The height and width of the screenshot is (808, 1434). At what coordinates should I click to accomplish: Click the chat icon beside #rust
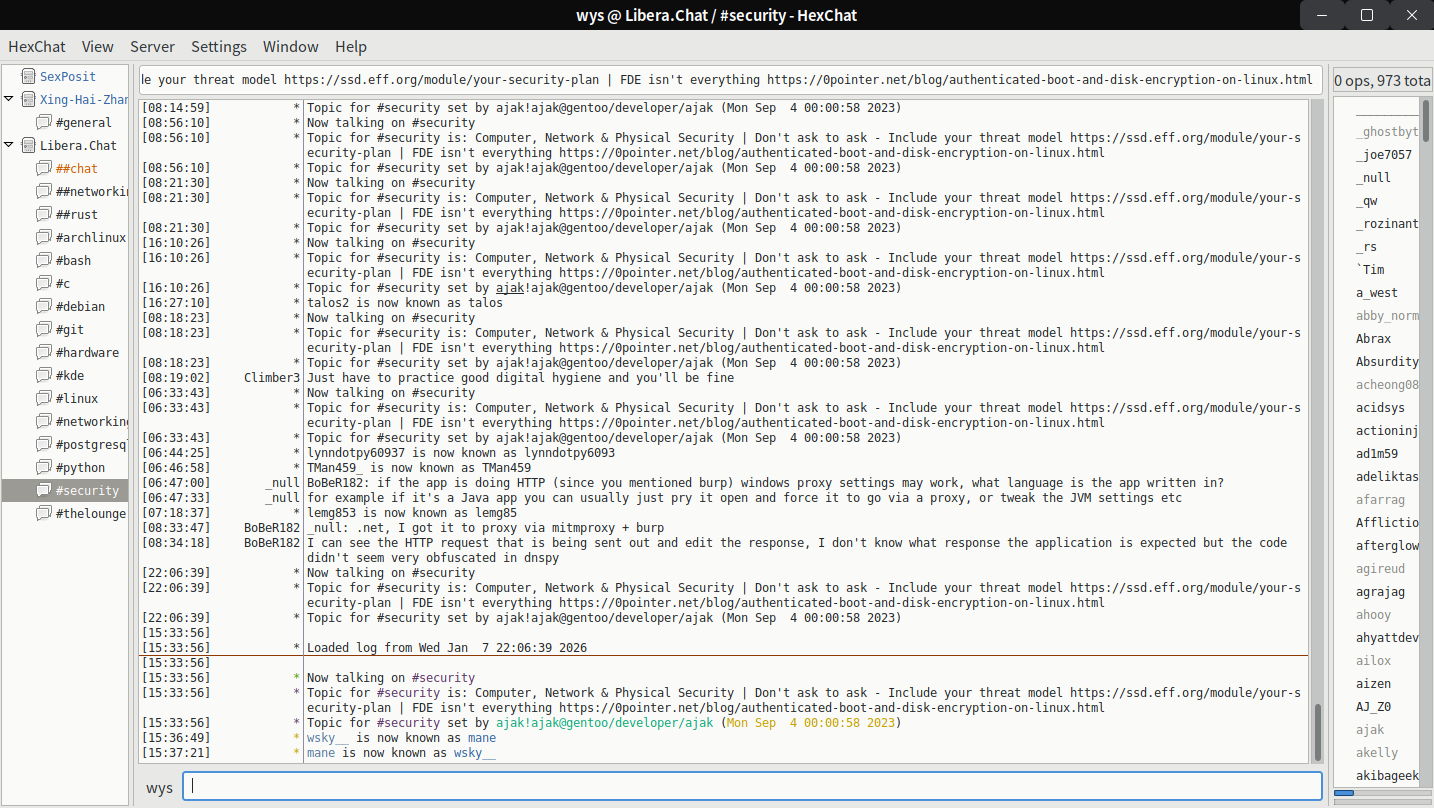pos(44,214)
